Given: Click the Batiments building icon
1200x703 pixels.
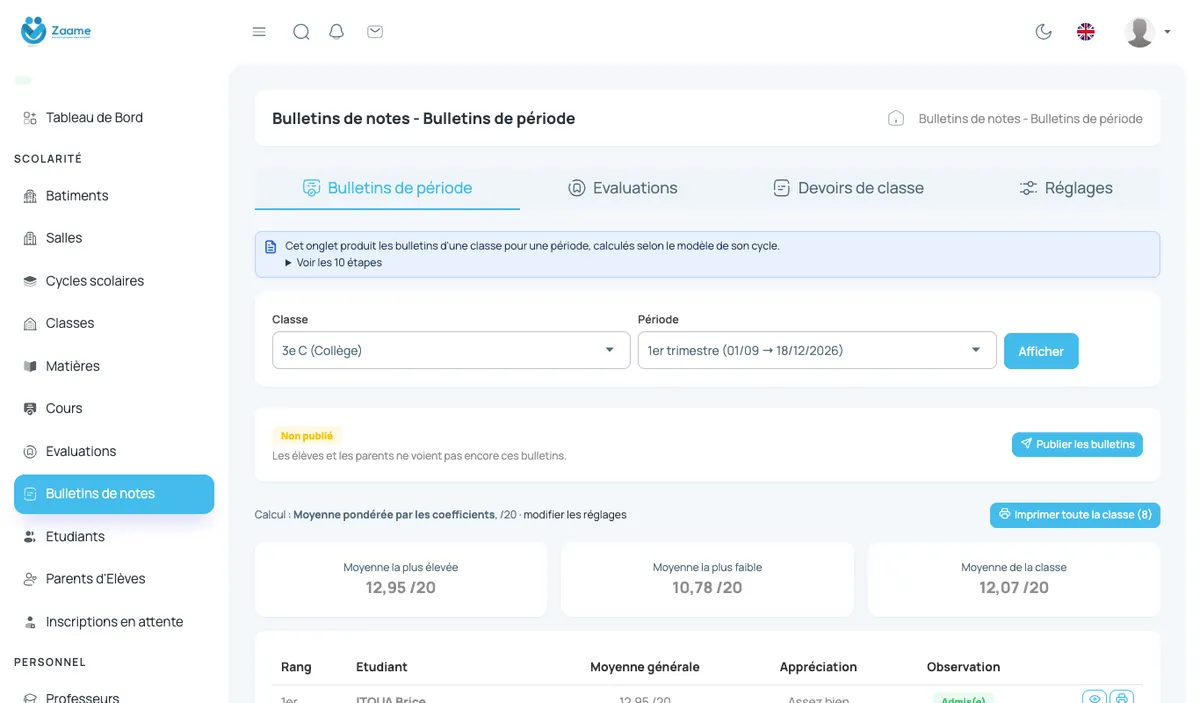Looking at the screenshot, I should click(x=30, y=196).
